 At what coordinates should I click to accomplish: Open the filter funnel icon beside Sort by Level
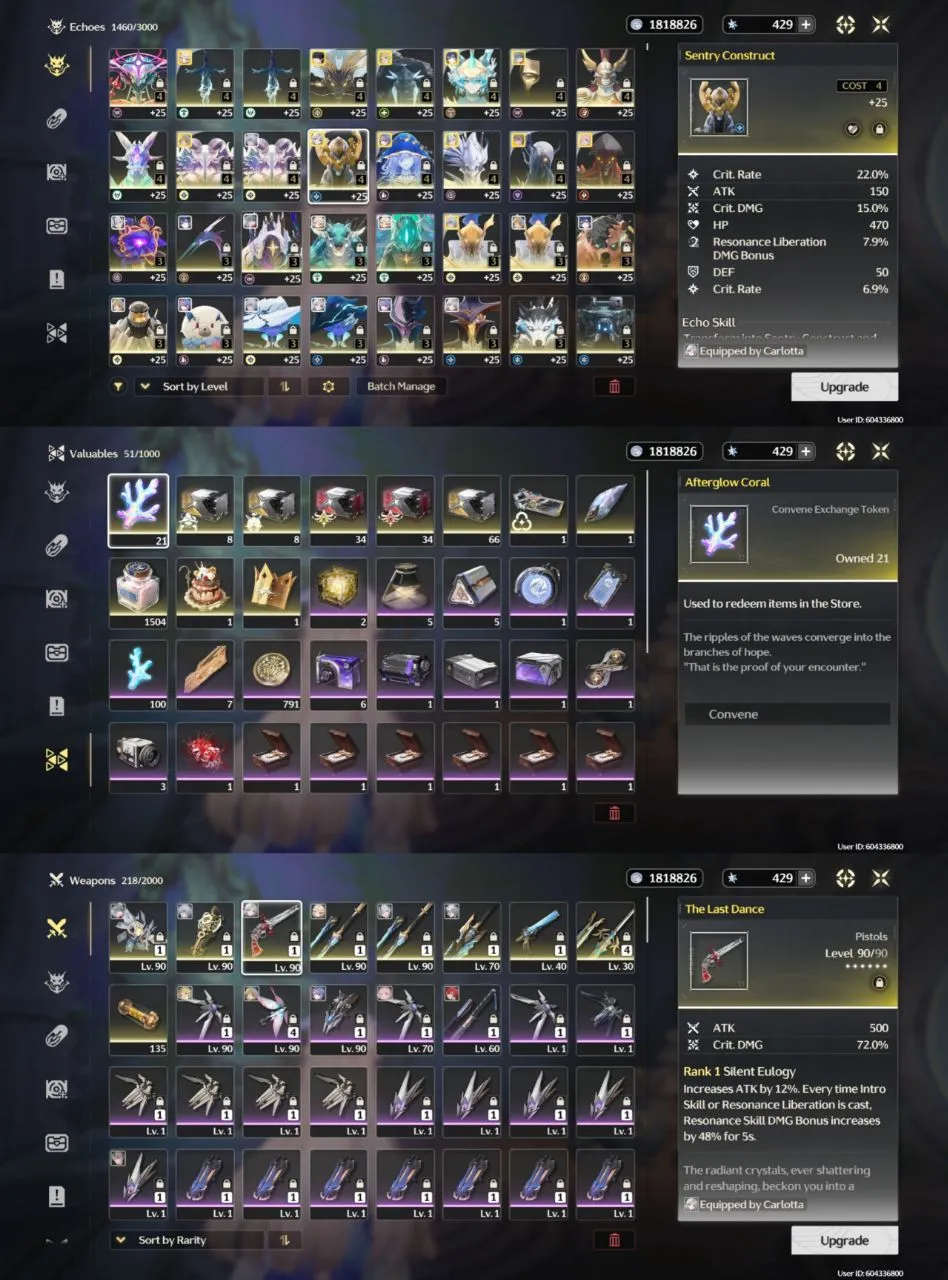[x=118, y=386]
